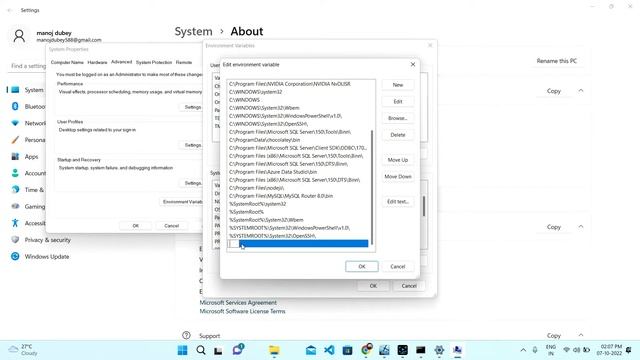This screenshot has height=360, width=640.
Task: Open Remote tab in System Properties
Action: point(184,62)
